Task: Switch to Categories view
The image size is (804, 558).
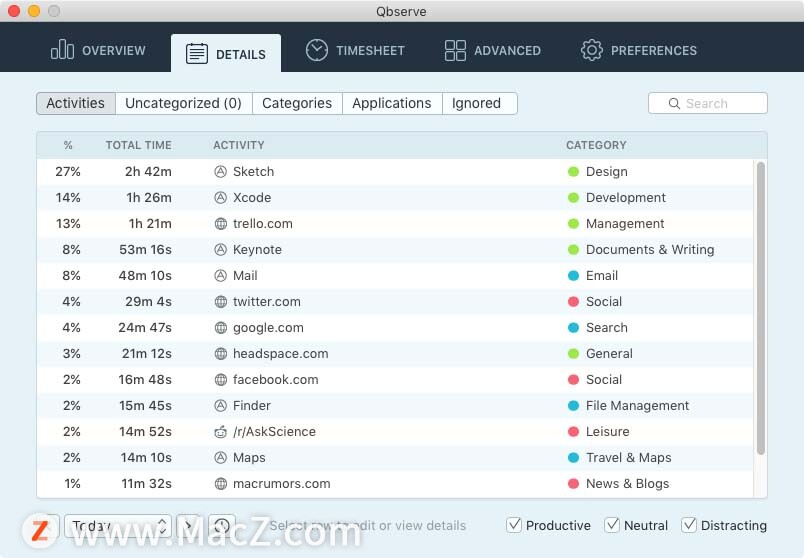Action: [297, 103]
